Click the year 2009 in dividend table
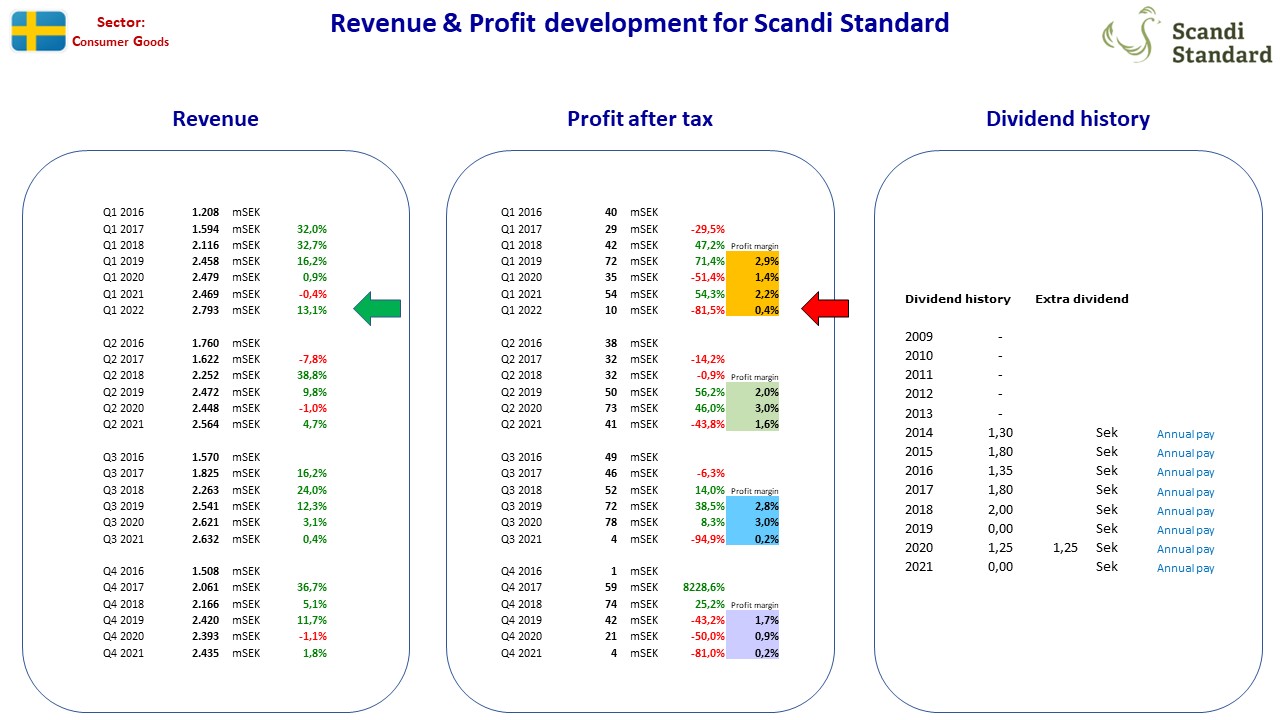 pyautogui.click(x=919, y=337)
